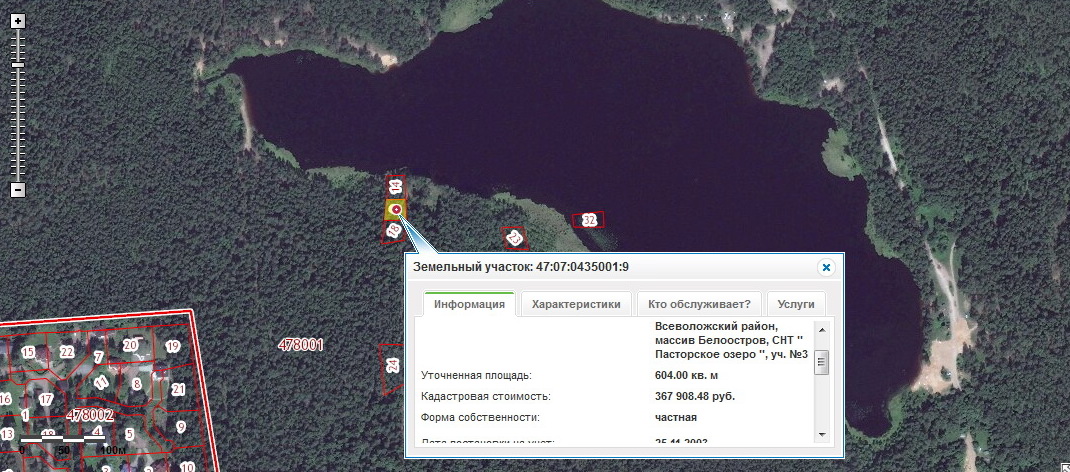This screenshot has width=1070, height=472.
Task: Click the popup scrollbar thumb
Action: [x=822, y=362]
